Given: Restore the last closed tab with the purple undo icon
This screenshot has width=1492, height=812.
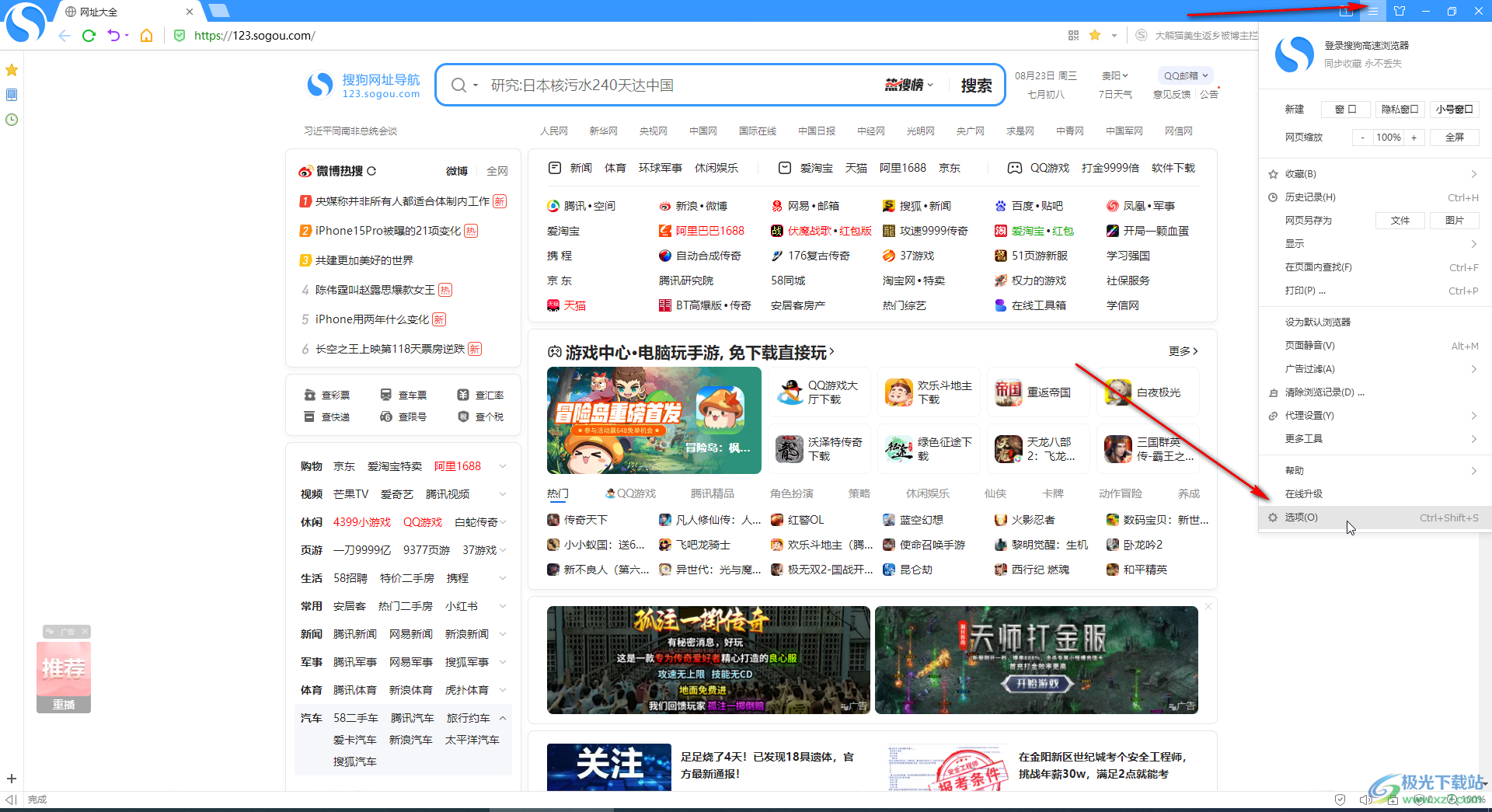Looking at the screenshot, I should (x=113, y=36).
